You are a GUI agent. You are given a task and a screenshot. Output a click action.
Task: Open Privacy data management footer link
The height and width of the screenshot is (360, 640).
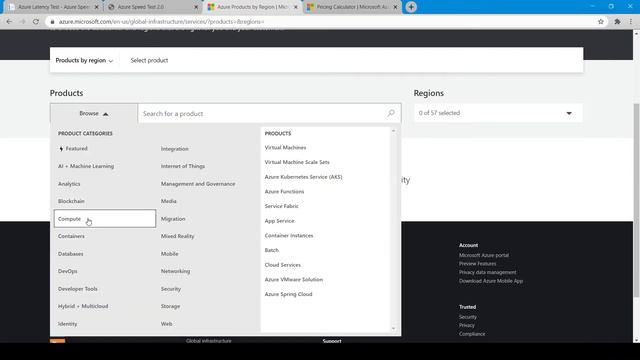(487, 272)
